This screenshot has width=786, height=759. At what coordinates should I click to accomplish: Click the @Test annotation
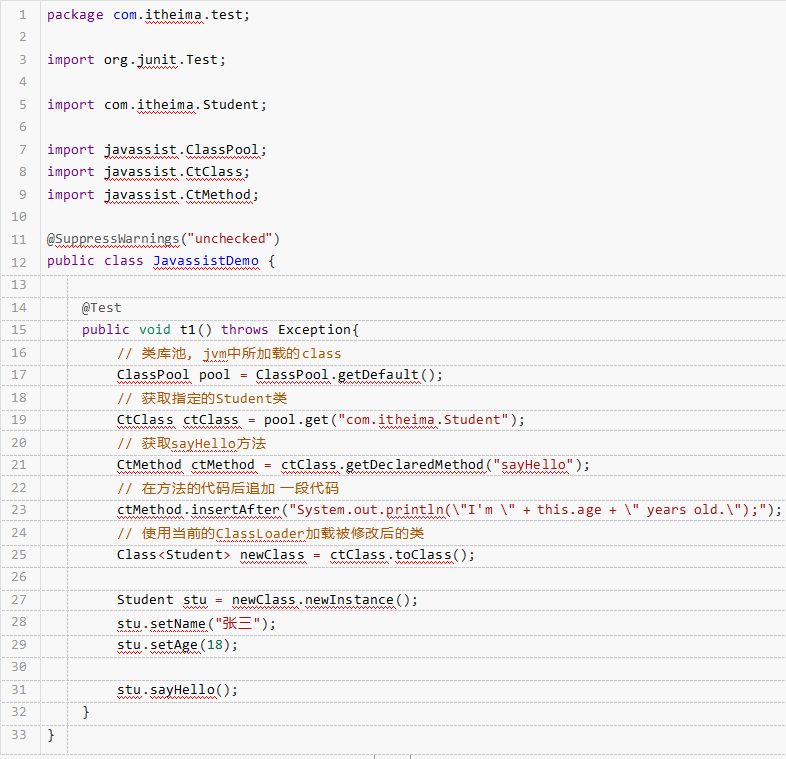(x=102, y=308)
